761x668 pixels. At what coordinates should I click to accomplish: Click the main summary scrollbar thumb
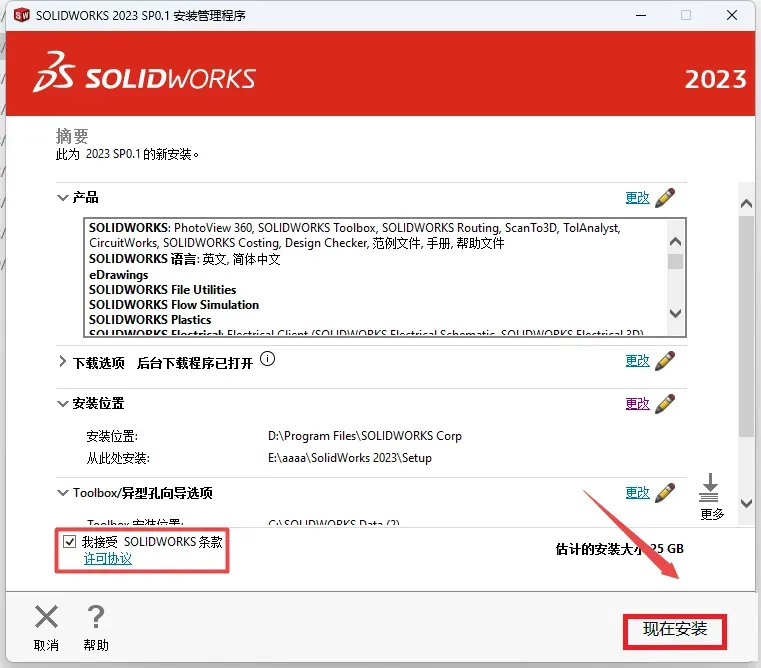click(x=746, y=326)
